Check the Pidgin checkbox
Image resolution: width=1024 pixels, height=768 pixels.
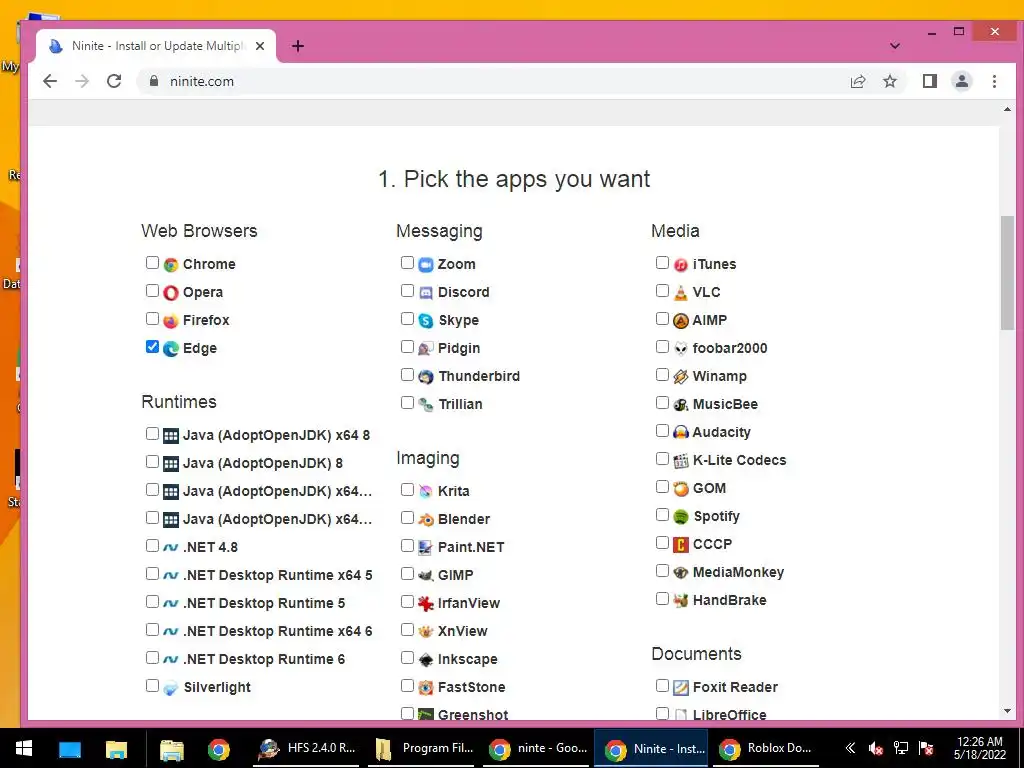(x=407, y=347)
